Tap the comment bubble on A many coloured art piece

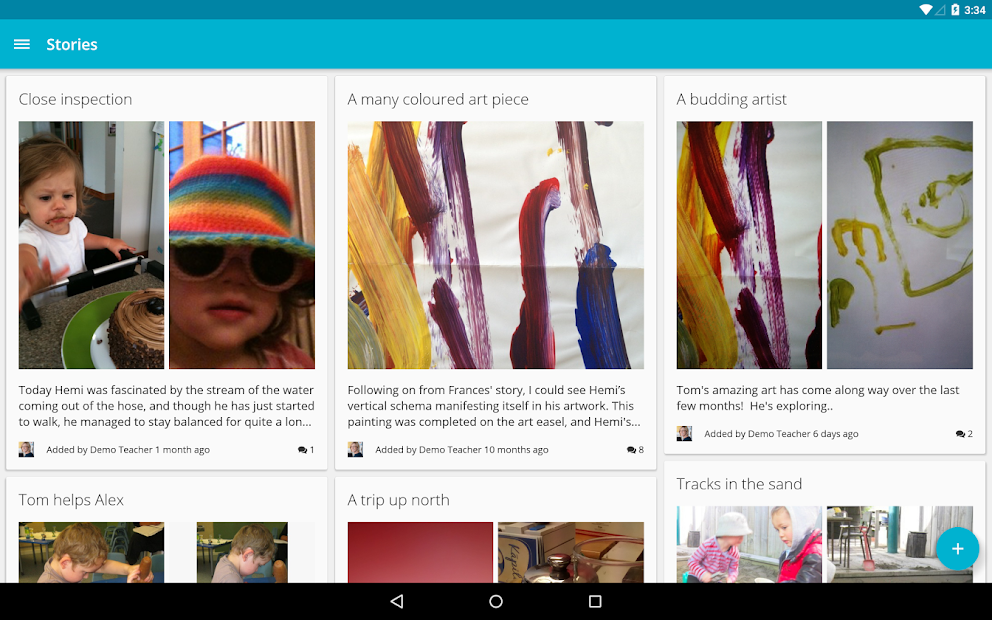click(630, 449)
